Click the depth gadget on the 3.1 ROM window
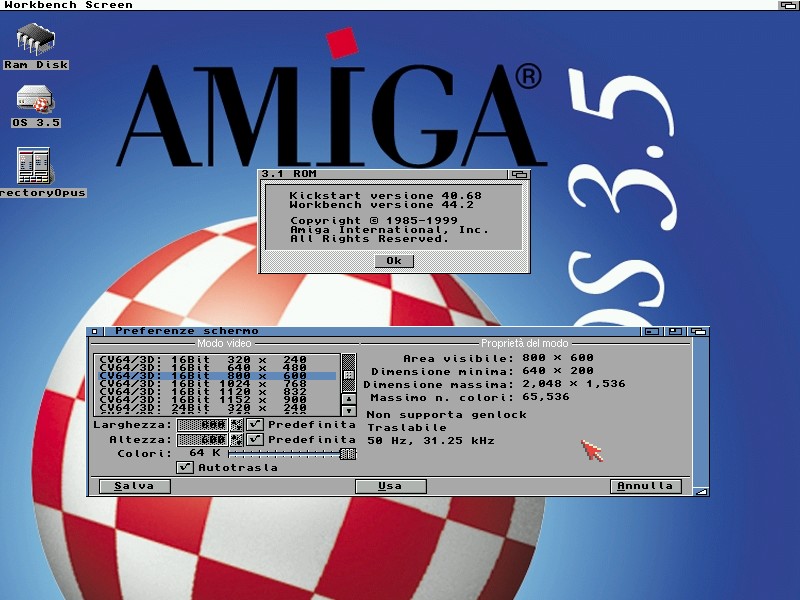 [518, 174]
